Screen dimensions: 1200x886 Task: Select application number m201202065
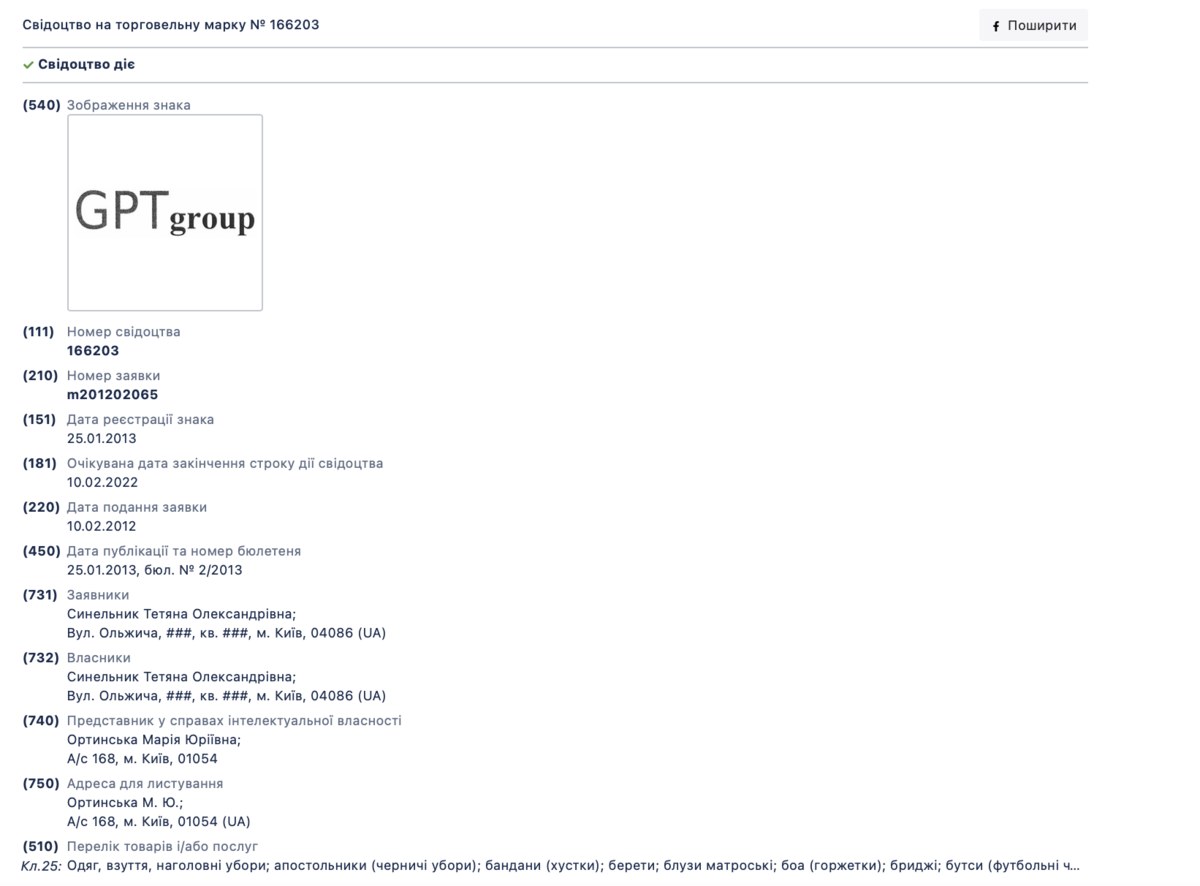[x=112, y=395]
